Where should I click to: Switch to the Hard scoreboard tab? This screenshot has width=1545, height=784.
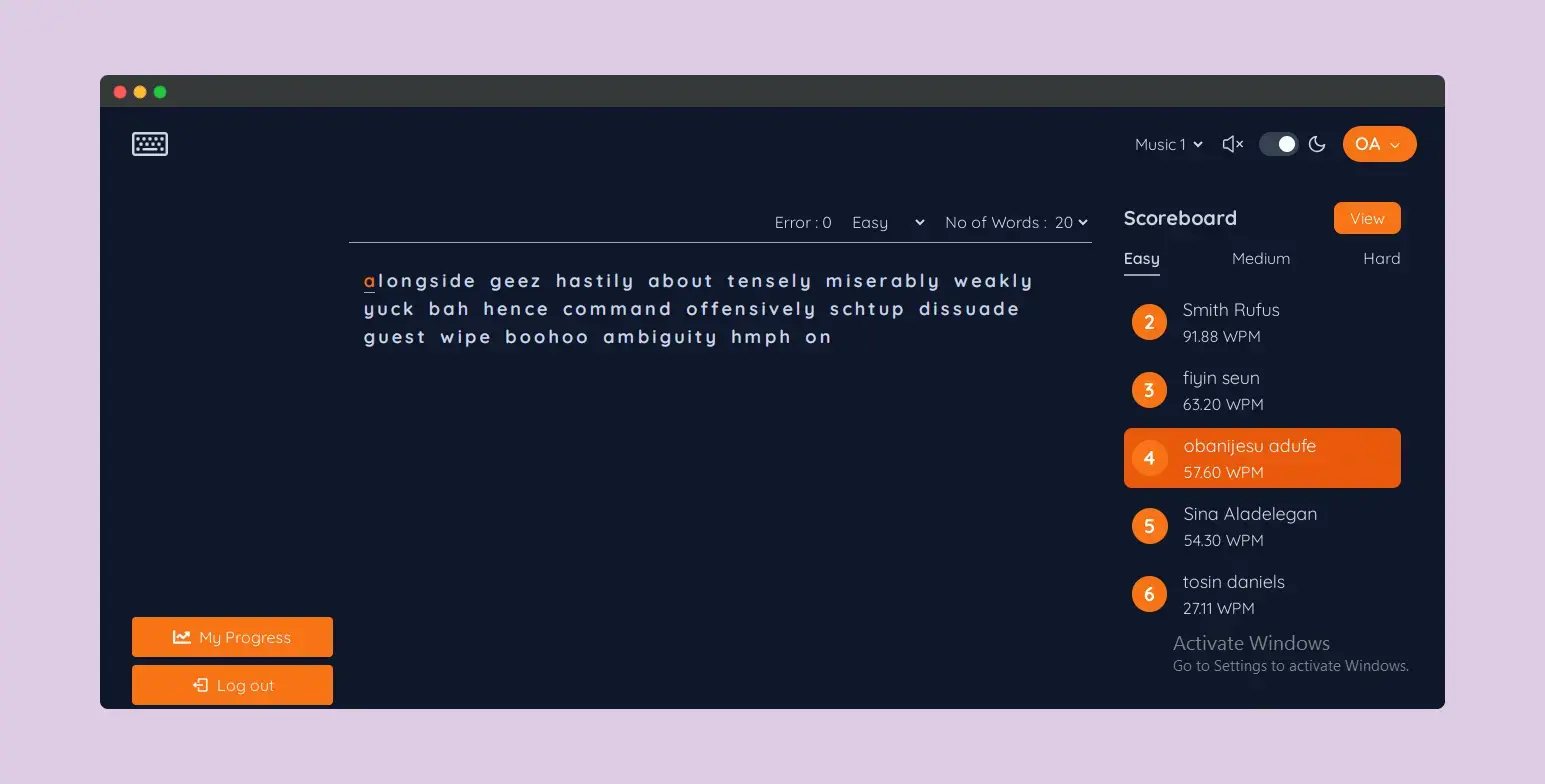1381,258
